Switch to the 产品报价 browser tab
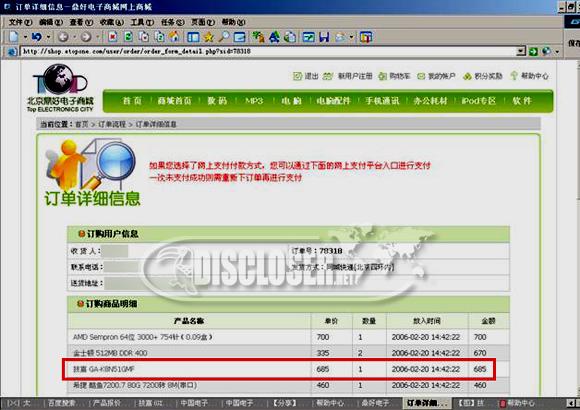The height and width of the screenshot is (410, 580). pyautogui.click(x=107, y=403)
